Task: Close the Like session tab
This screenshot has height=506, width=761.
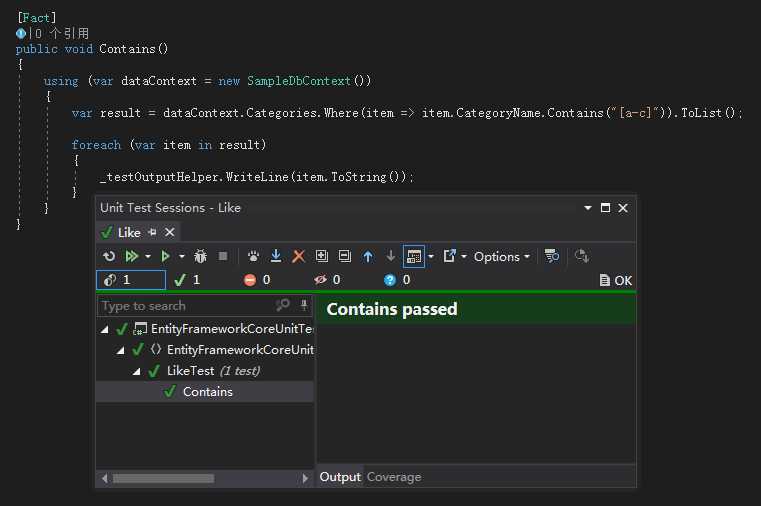Action: 169,232
